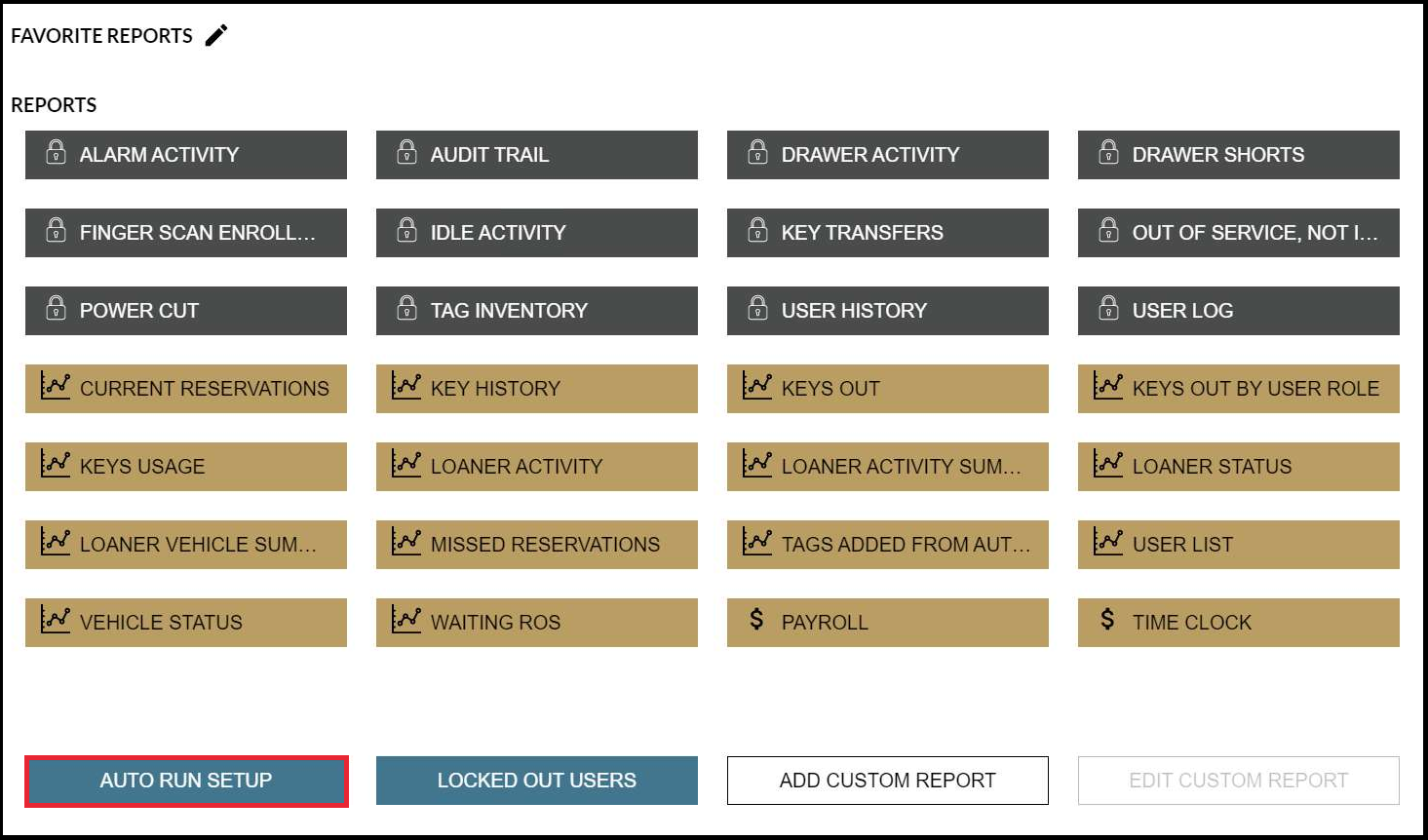Click the chart icon on Loaner Activity

pyautogui.click(x=406, y=463)
